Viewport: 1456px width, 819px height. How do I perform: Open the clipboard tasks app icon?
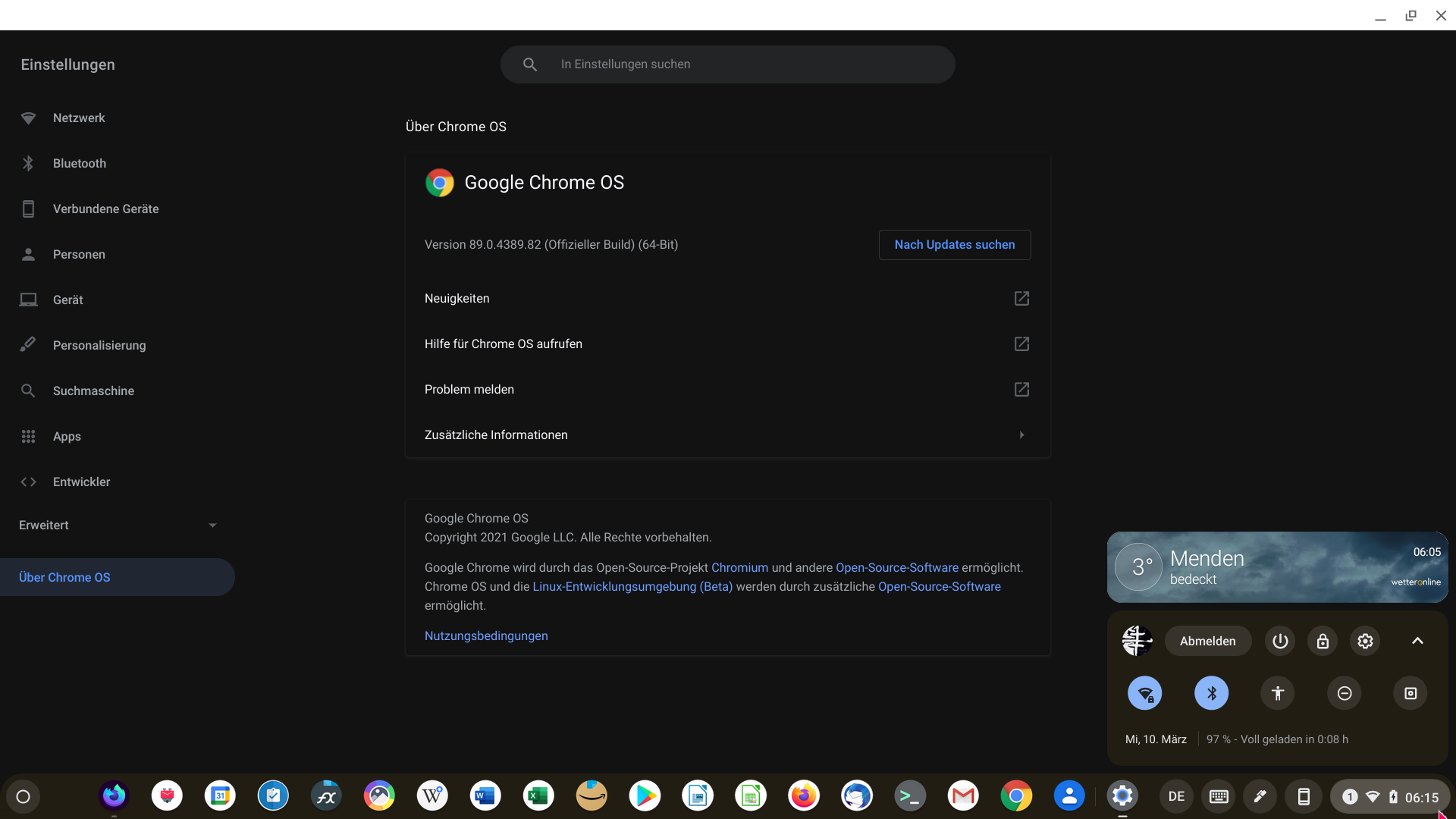click(x=273, y=796)
